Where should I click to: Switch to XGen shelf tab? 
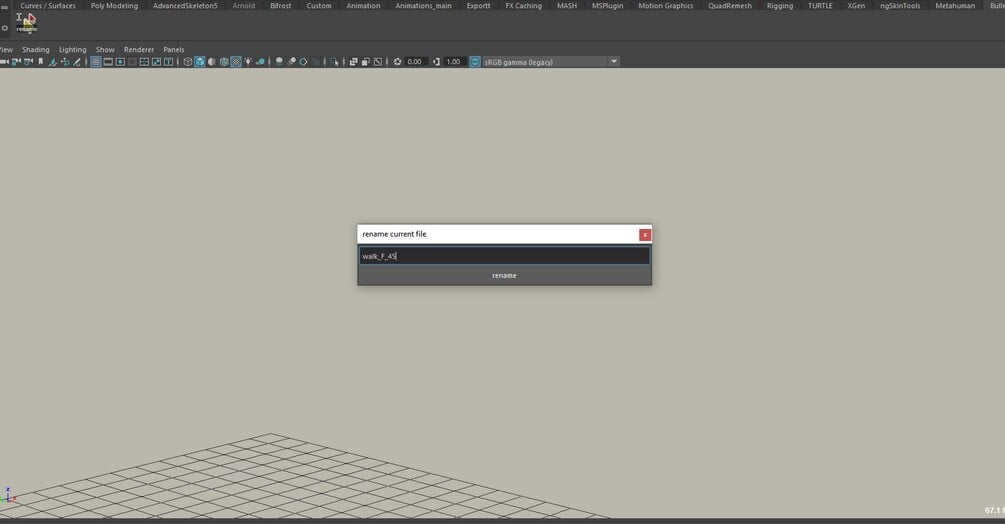pos(856,6)
